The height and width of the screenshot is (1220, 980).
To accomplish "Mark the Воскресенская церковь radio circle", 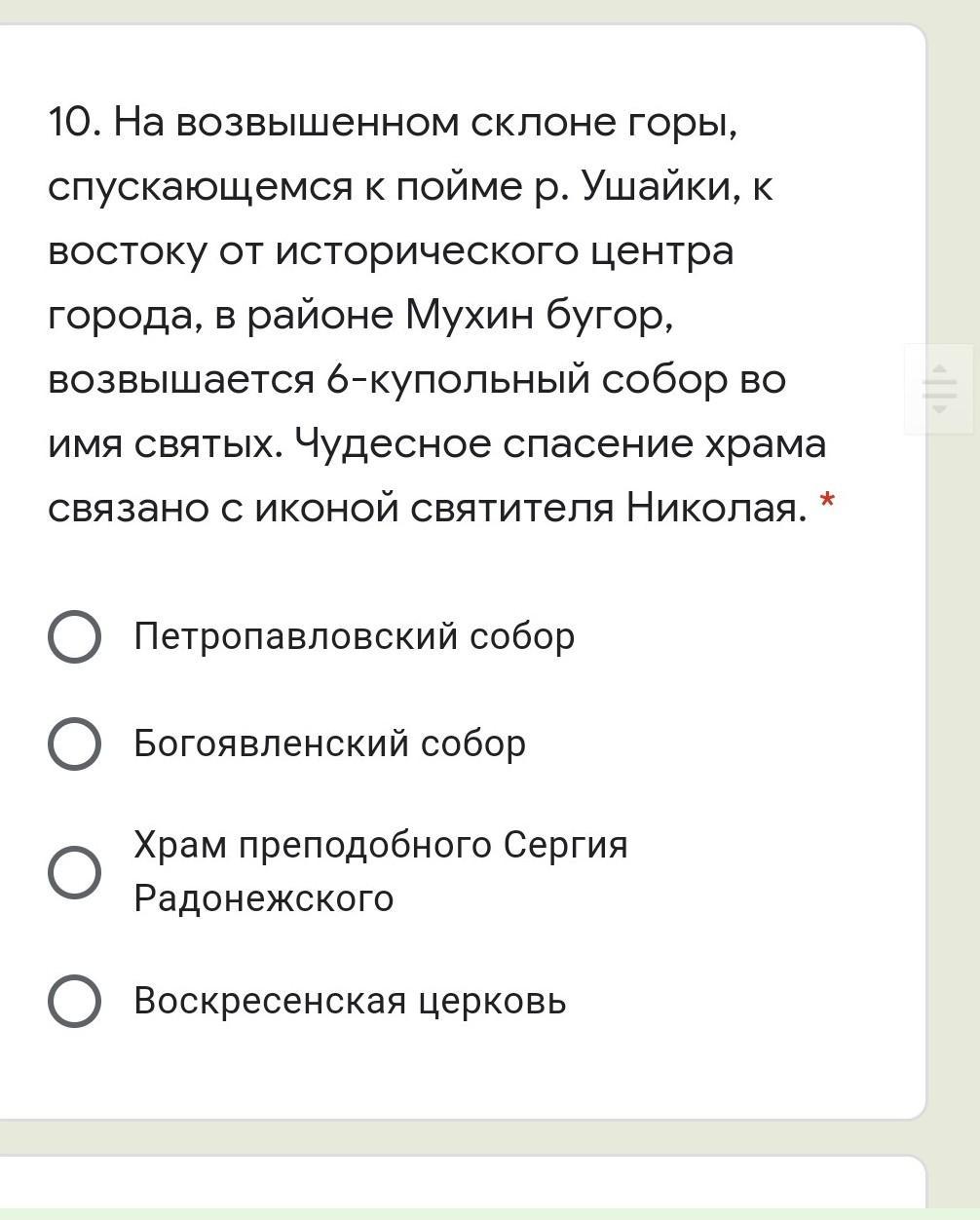I will pos(74,1002).
